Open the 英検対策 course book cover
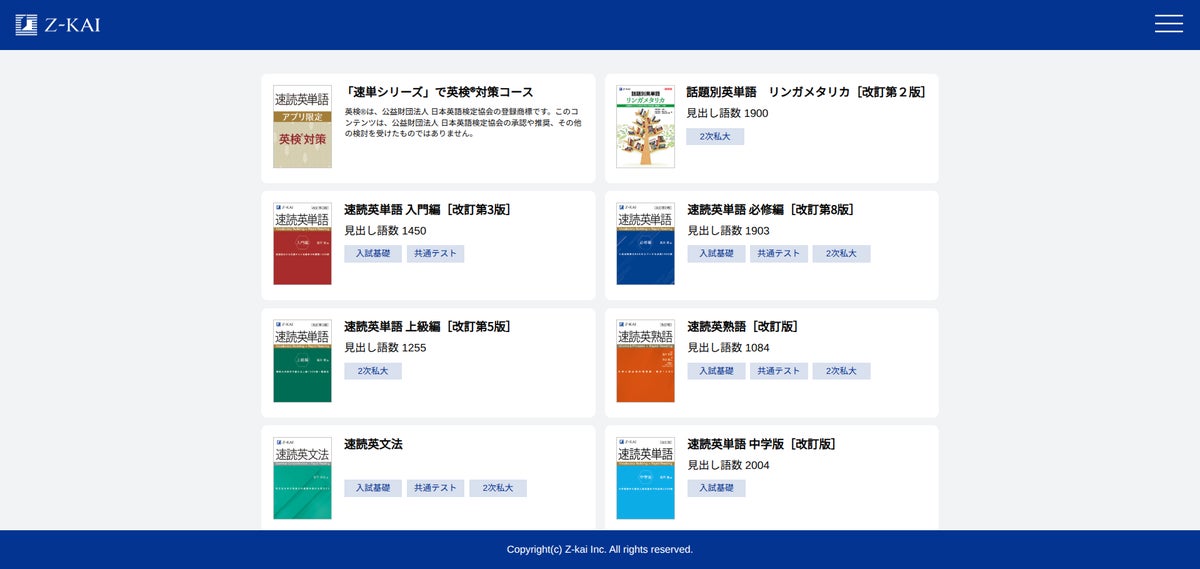The image size is (1200, 569). (302, 126)
